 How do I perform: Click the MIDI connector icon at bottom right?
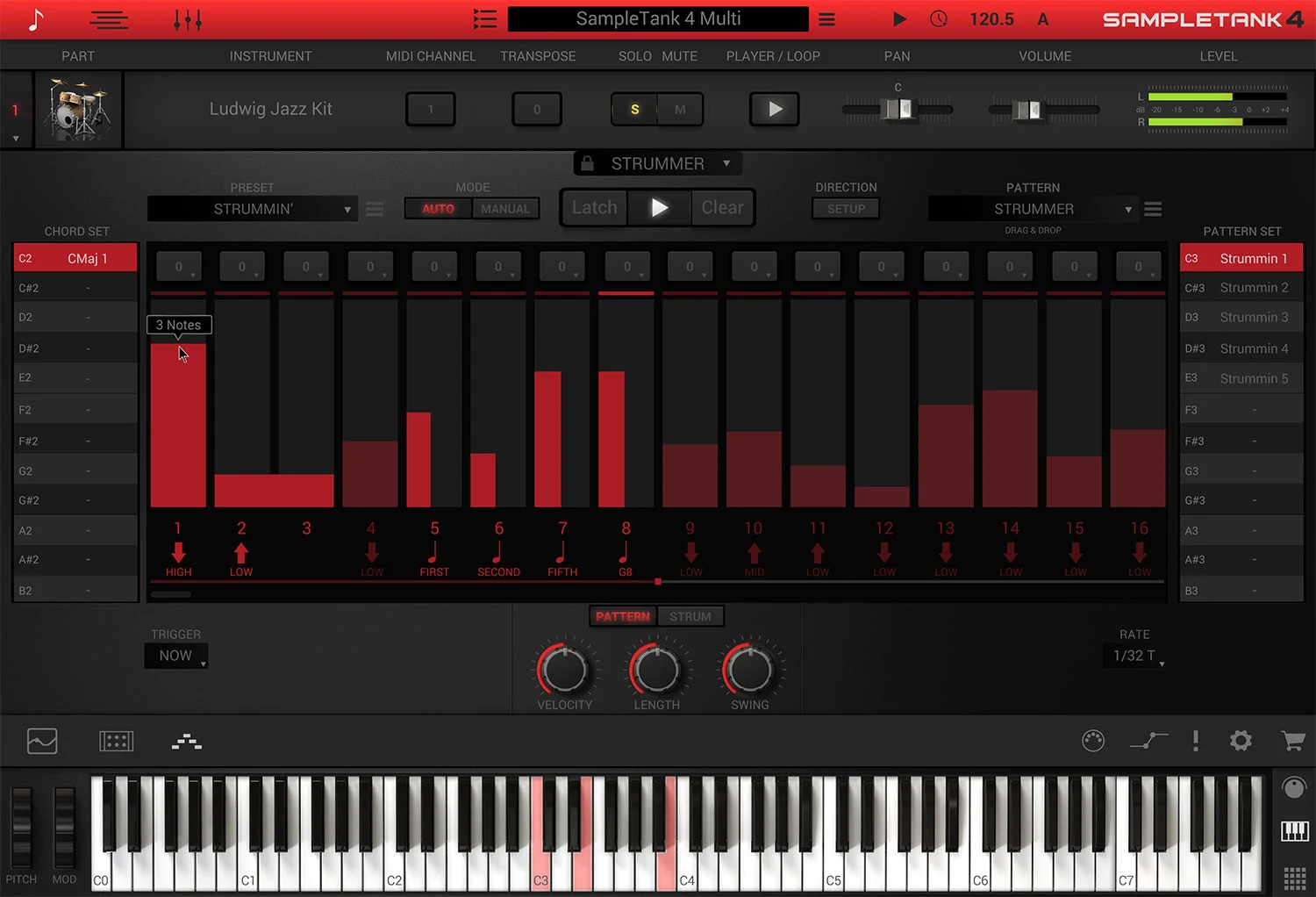click(x=1093, y=741)
